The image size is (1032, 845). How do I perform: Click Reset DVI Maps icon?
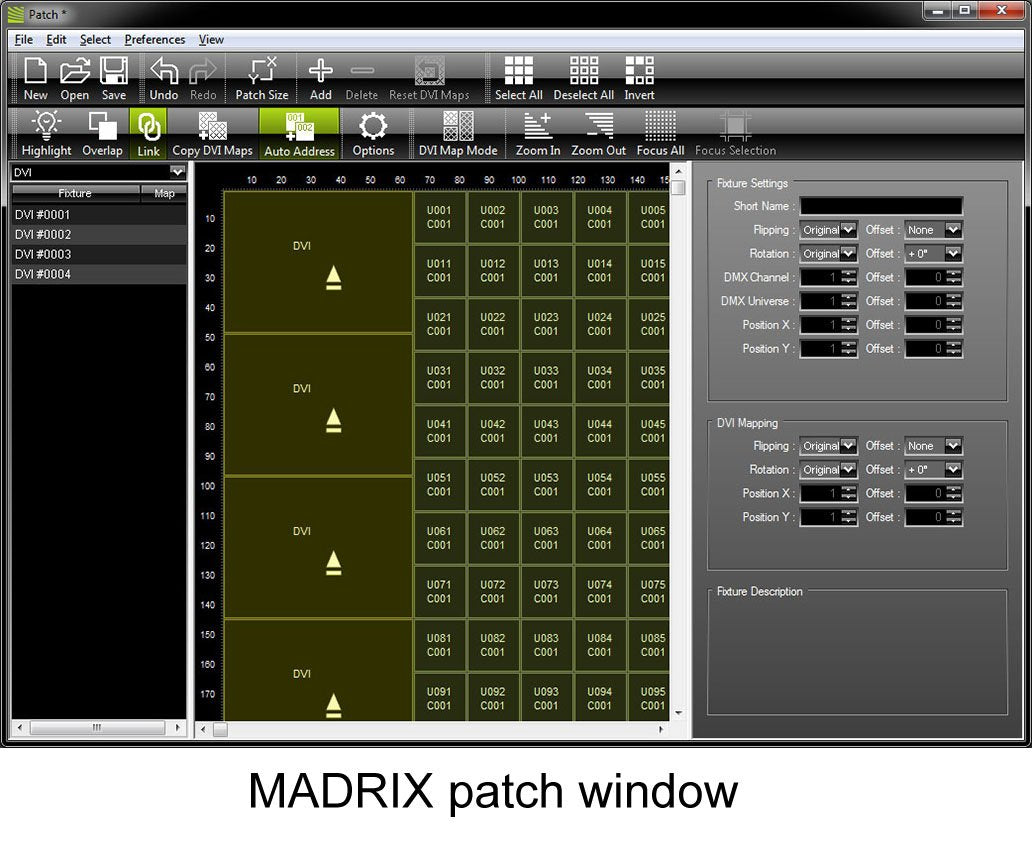click(x=429, y=78)
